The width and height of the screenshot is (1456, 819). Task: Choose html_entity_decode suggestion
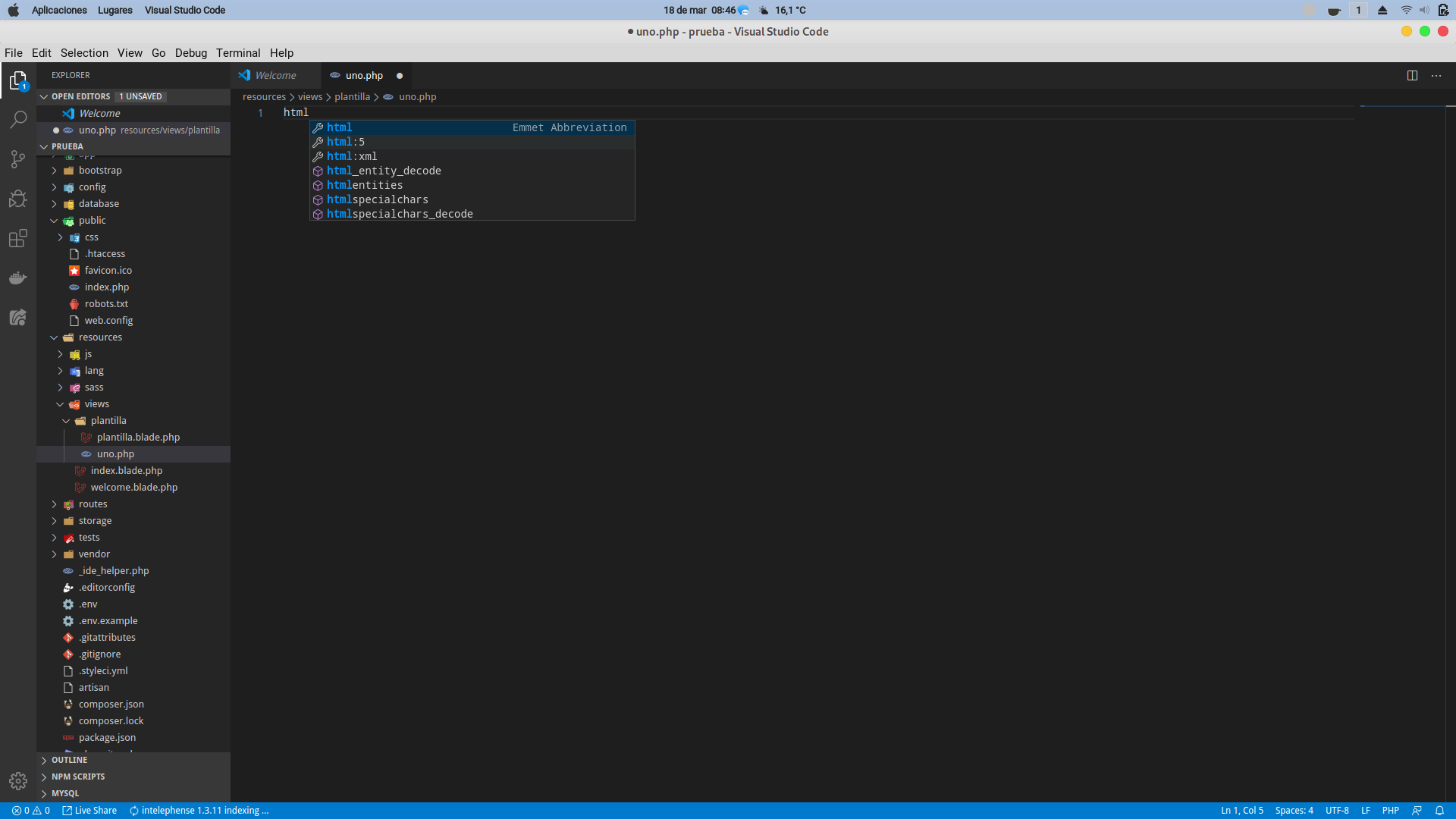472,171
